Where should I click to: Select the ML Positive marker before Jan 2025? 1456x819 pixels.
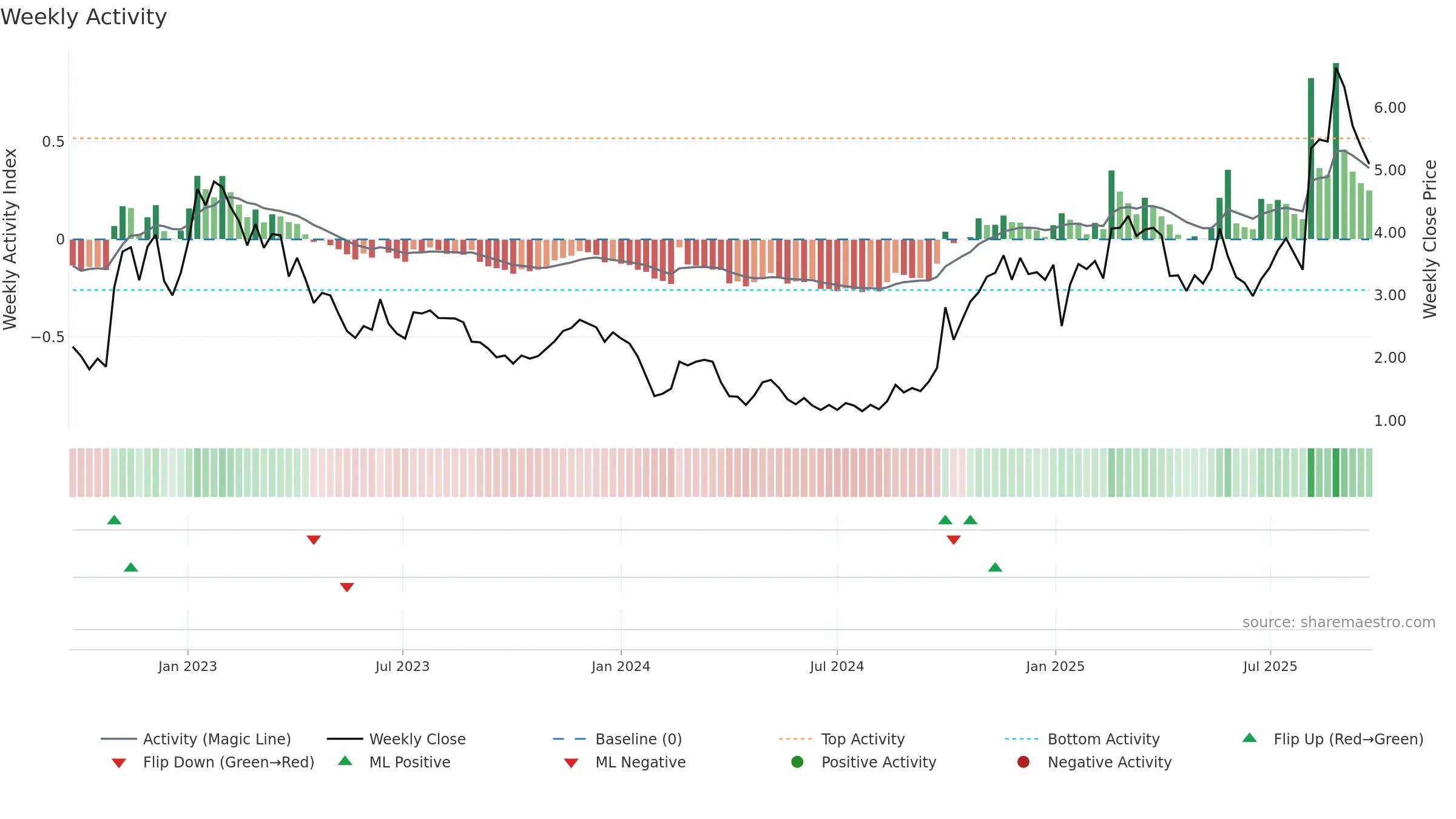[x=995, y=567]
